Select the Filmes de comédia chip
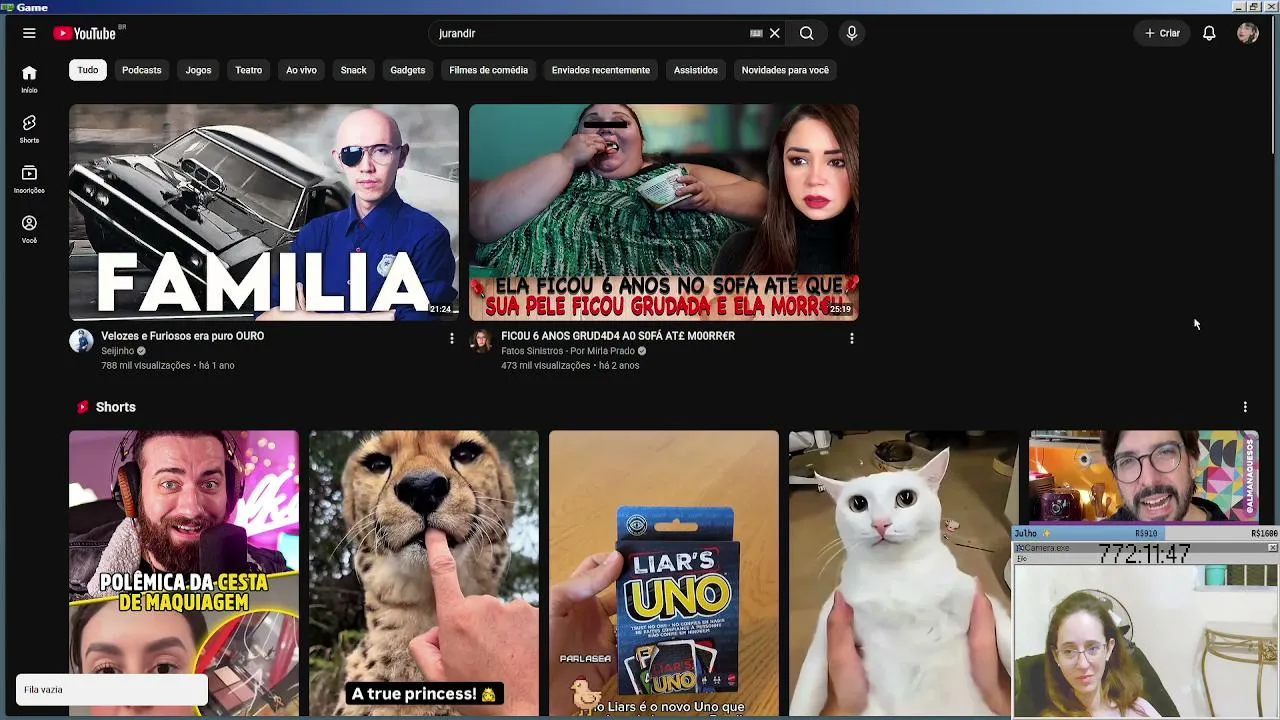Viewport: 1280px width, 720px height. [x=488, y=70]
